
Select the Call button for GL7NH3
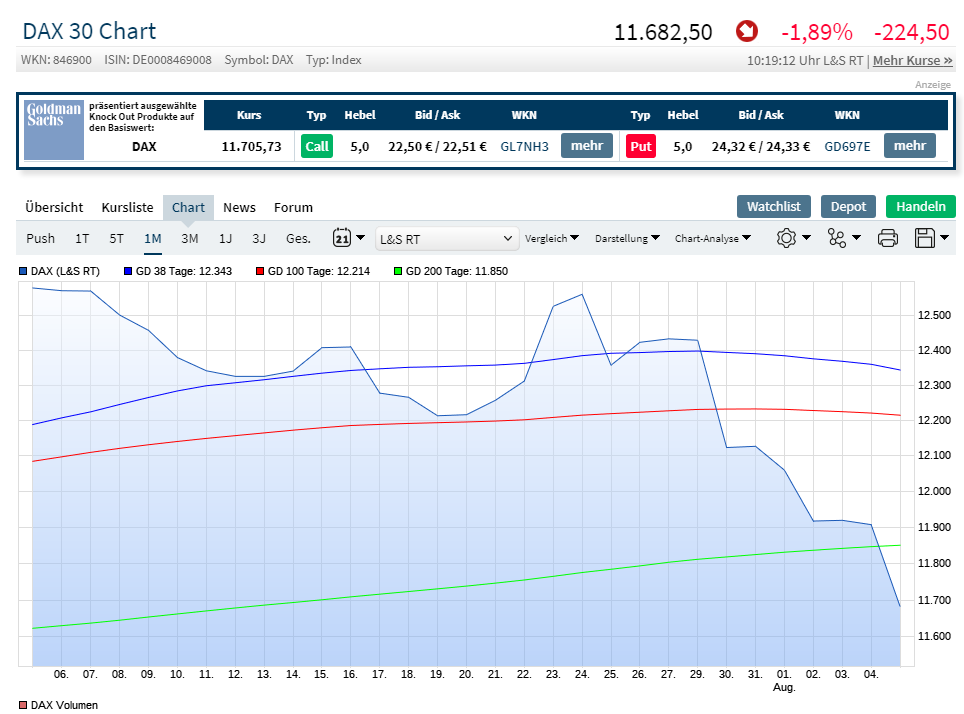317,146
